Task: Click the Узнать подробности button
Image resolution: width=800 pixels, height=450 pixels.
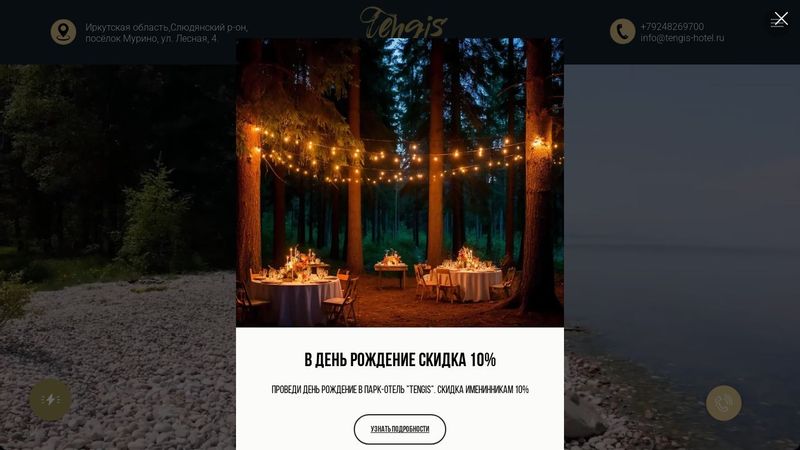Action: pyautogui.click(x=399, y=429)
